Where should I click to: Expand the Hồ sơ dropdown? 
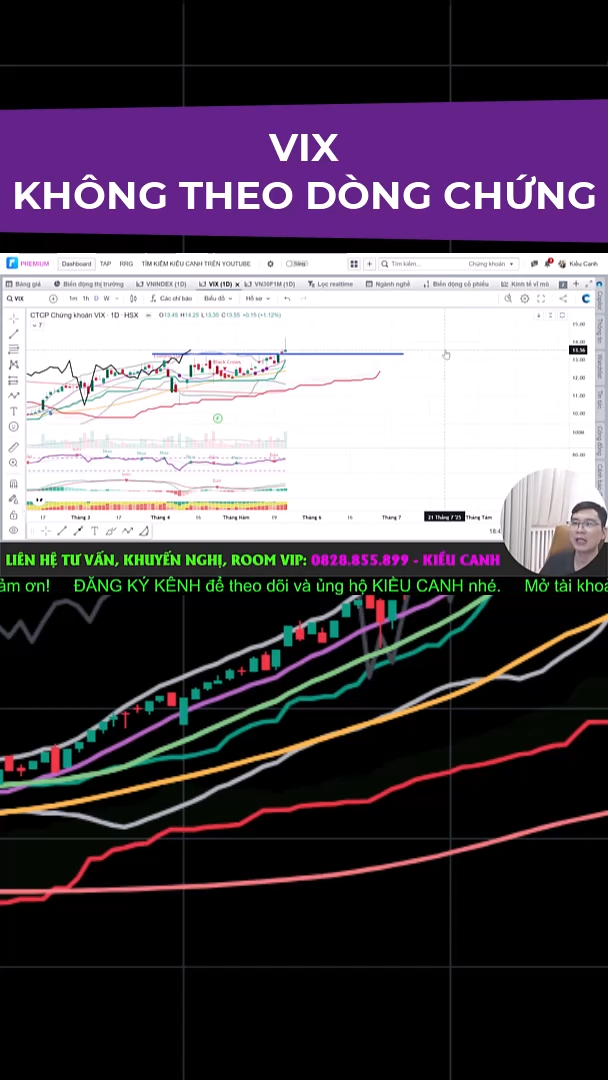coord(258,299)
